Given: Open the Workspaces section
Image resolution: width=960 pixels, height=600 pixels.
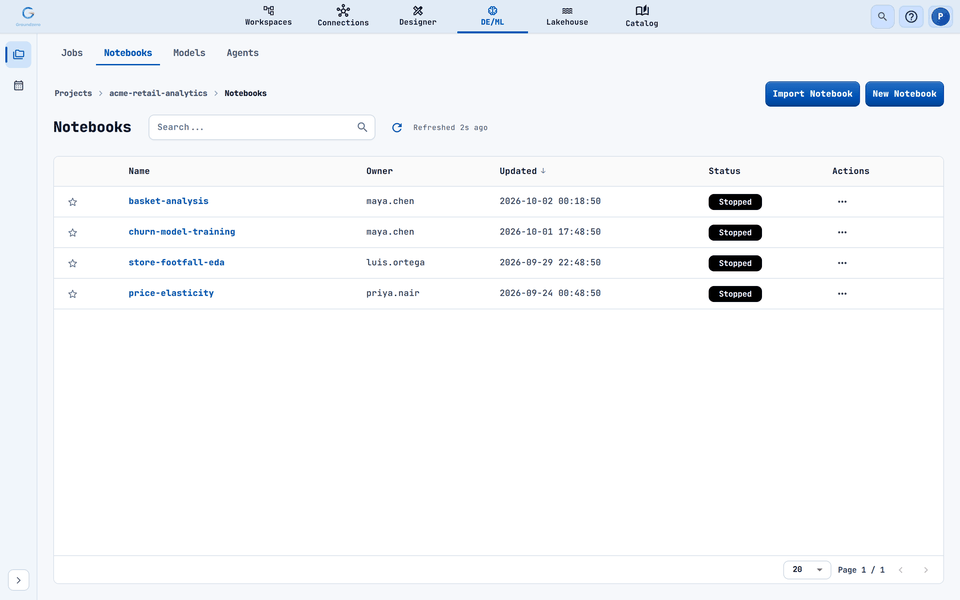Looking at the screenshot, I should 268,16.
